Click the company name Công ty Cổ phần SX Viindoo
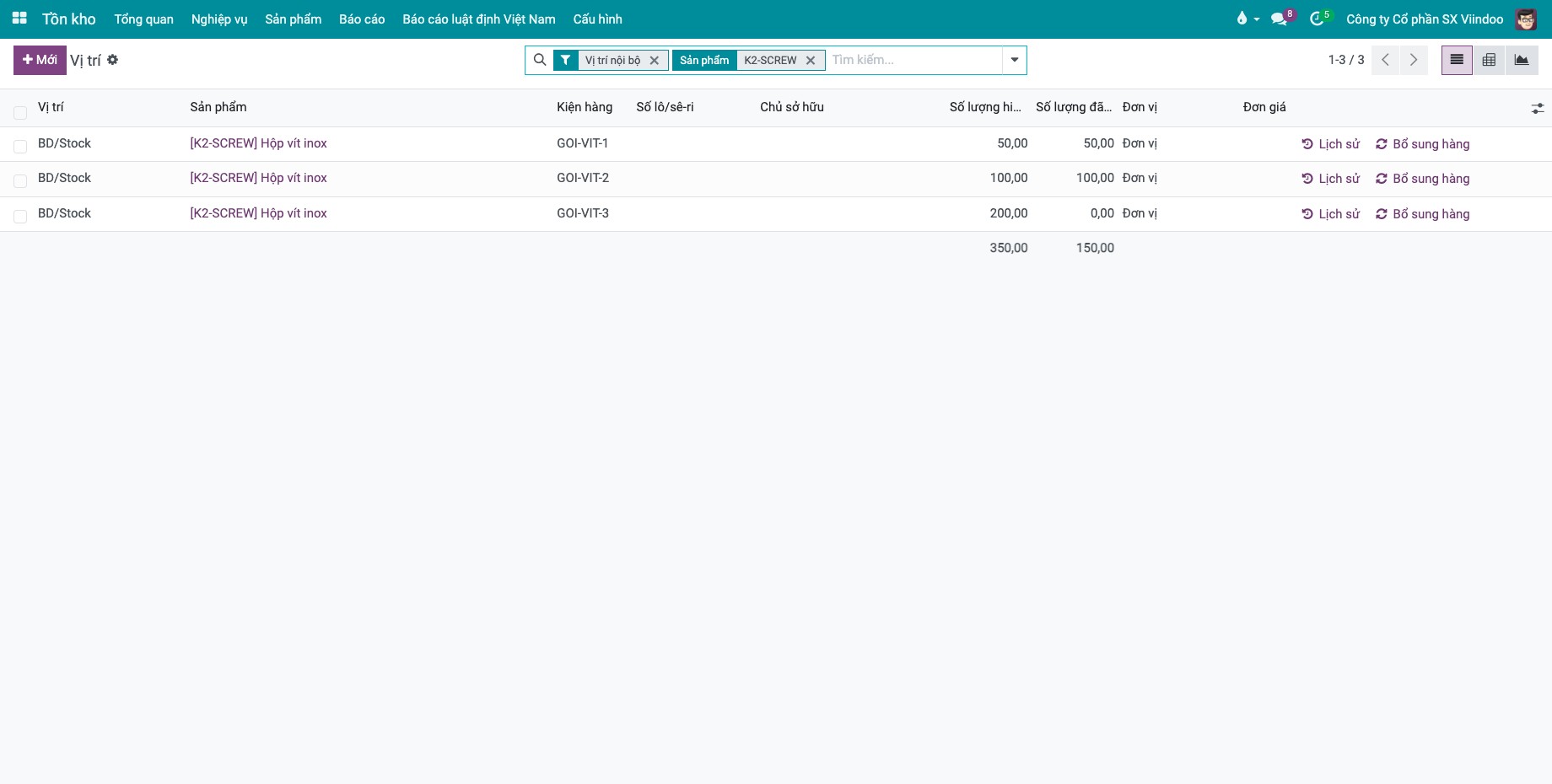This screenshot has height=784, width=1552. click(1425, 19)
